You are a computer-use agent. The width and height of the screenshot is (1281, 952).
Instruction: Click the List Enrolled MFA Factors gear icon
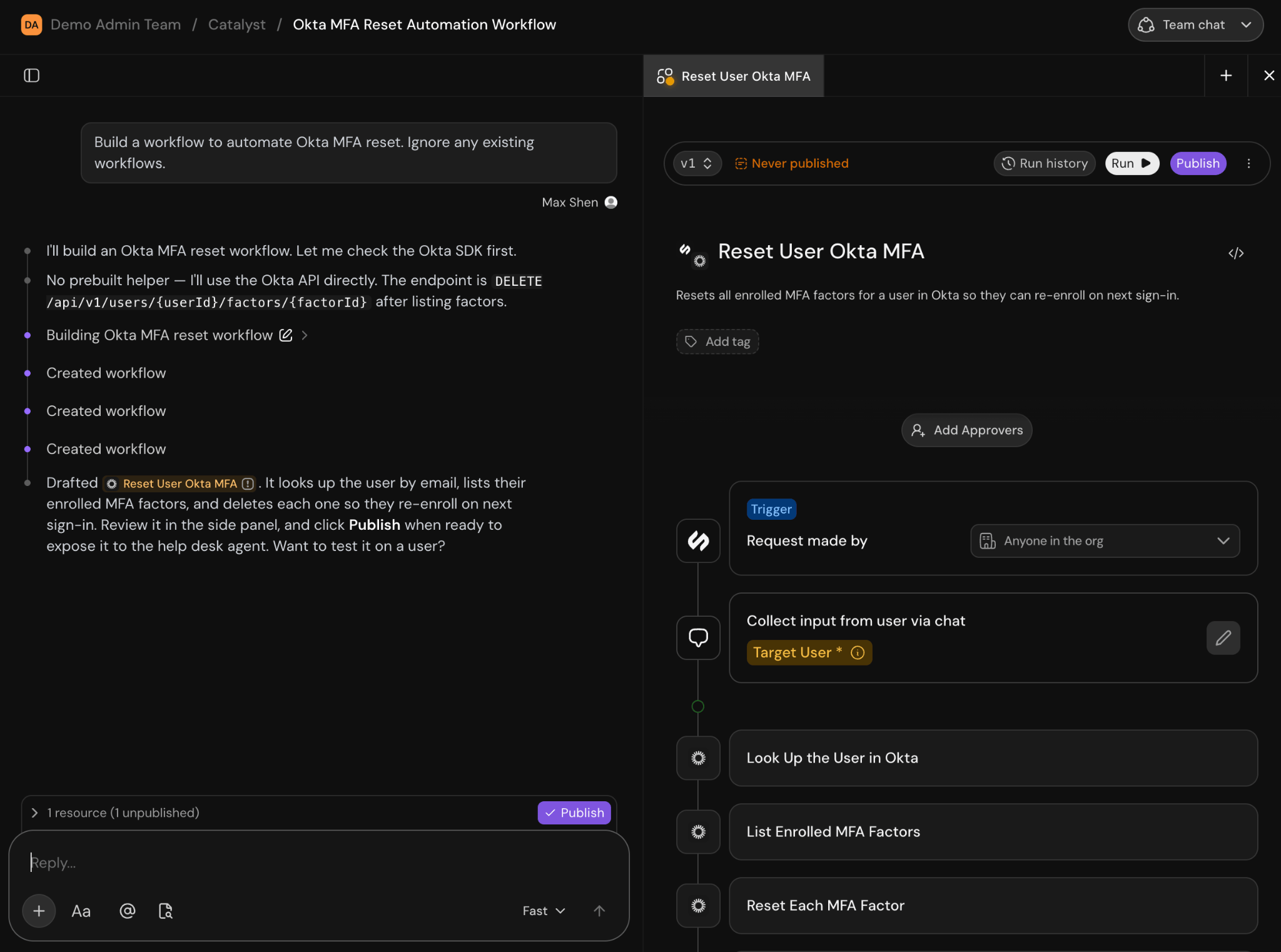point(698,832)
